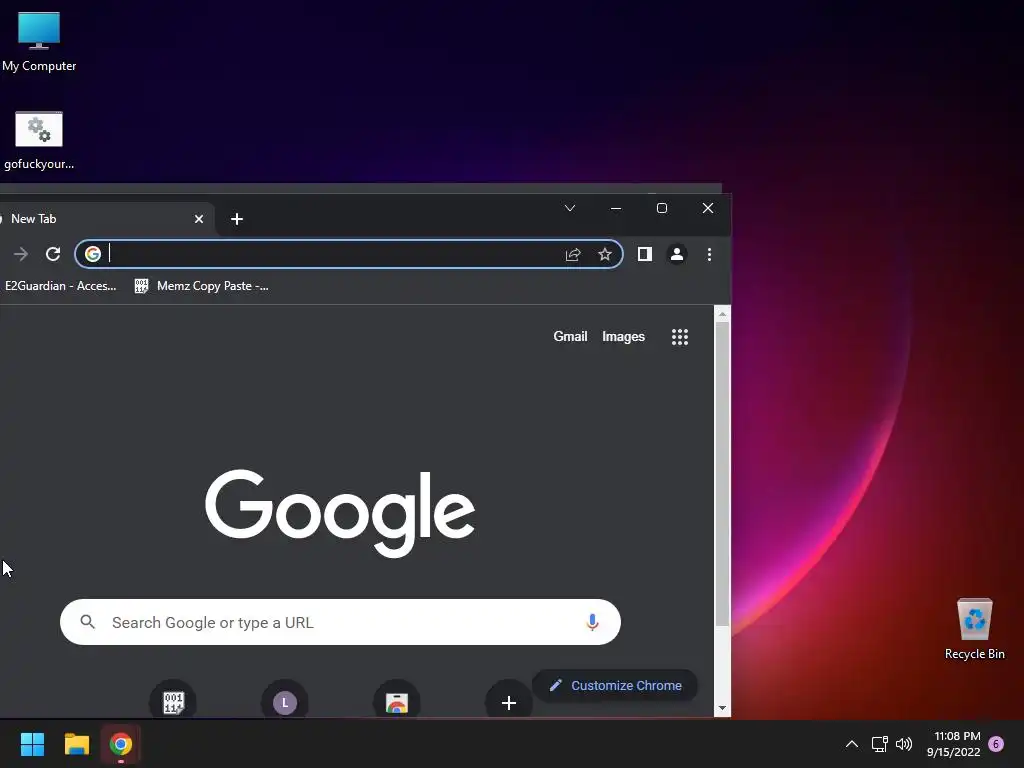
Task: Click the Search Google or type a URL box
Action: pyautogui.click(x=340, y=622)
